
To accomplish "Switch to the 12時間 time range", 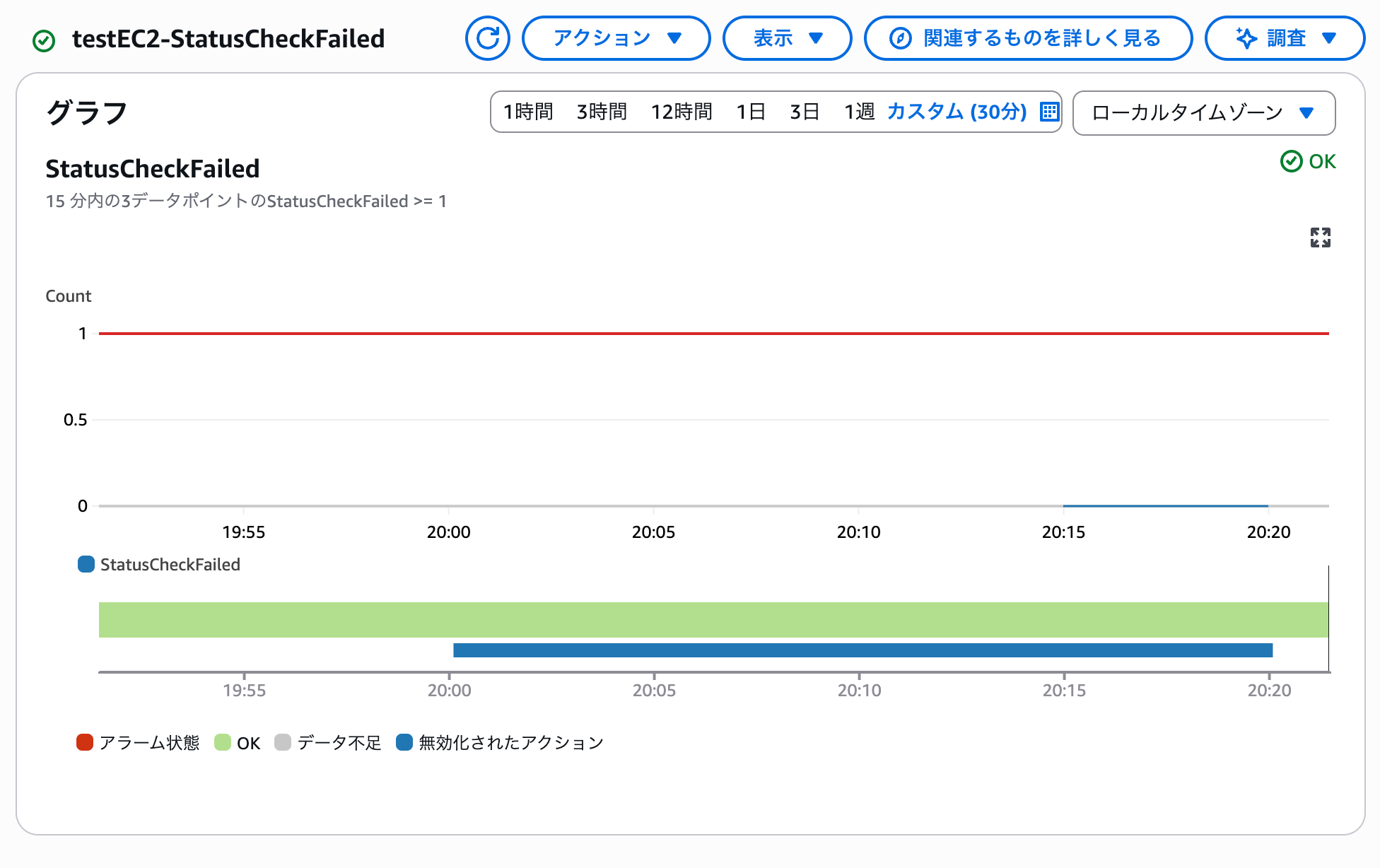I will (x=682, y=112).
